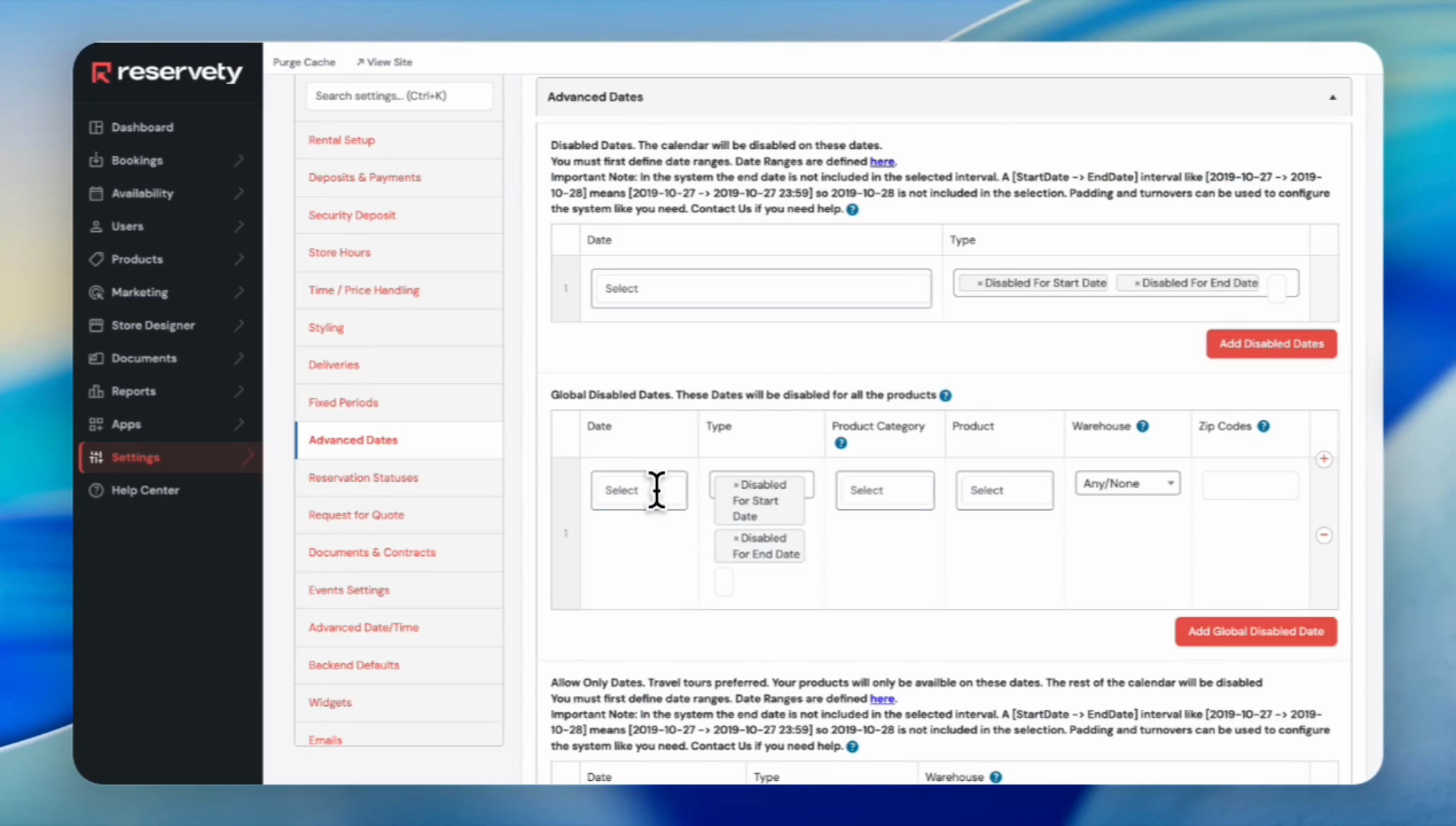Click the minus icon to remove row
Image resolution: width=1456 pixels, height=826 pixels.
click(1324, 535)
